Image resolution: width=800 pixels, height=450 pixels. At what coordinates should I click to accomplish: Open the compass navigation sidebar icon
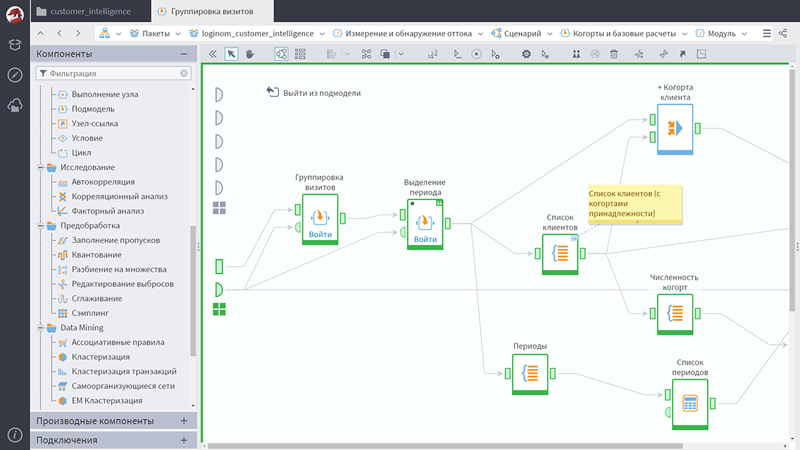(x=15, y=75)
